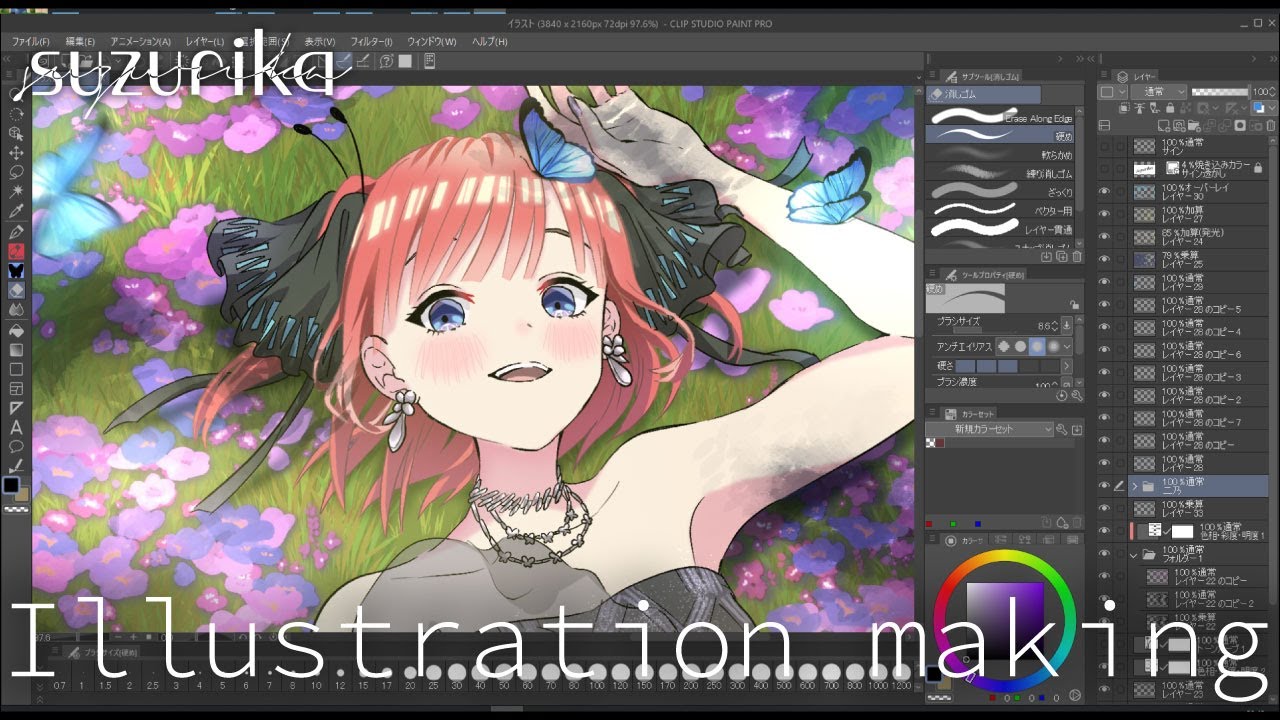Select the butterfly Decoration tool
This screenshot has width=1280, height=720.
[16, 270]
